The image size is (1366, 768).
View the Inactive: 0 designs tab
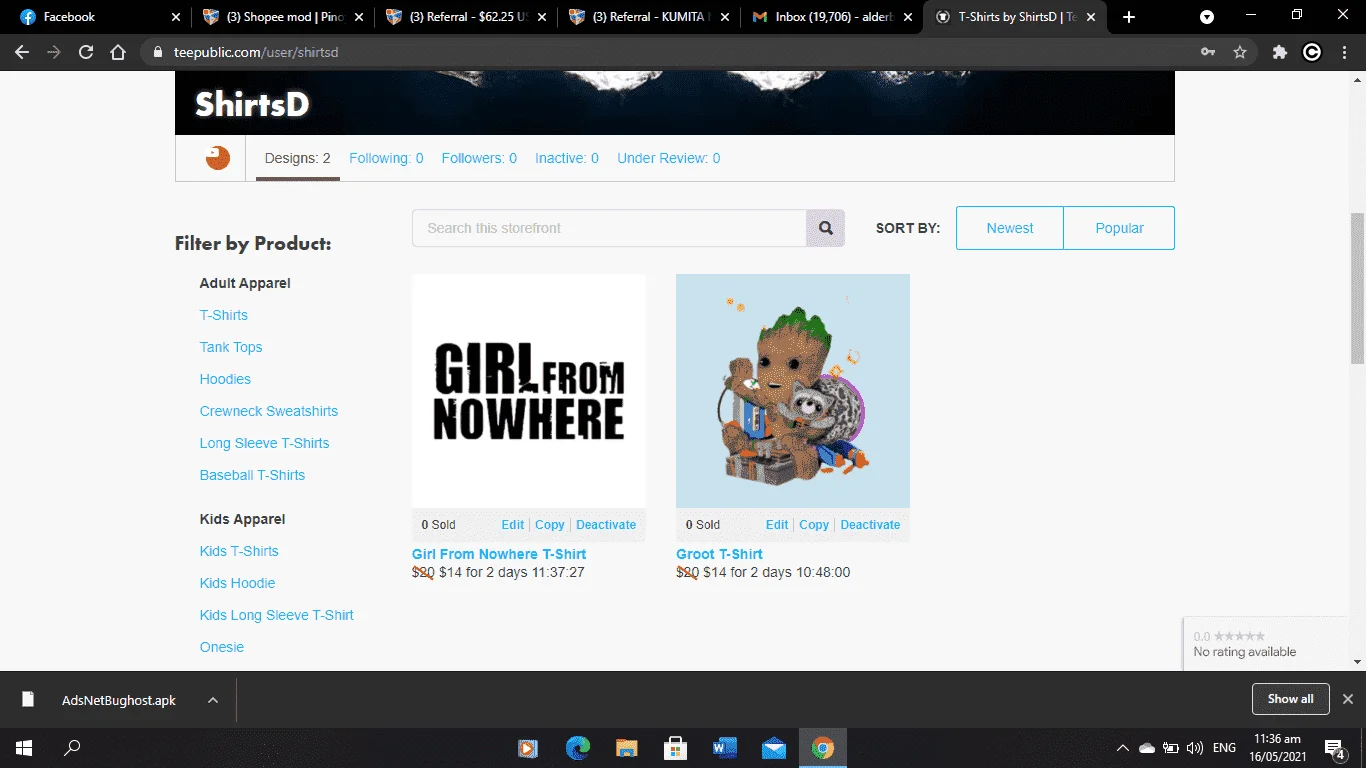pyautogui.click(x=567, y=158)
